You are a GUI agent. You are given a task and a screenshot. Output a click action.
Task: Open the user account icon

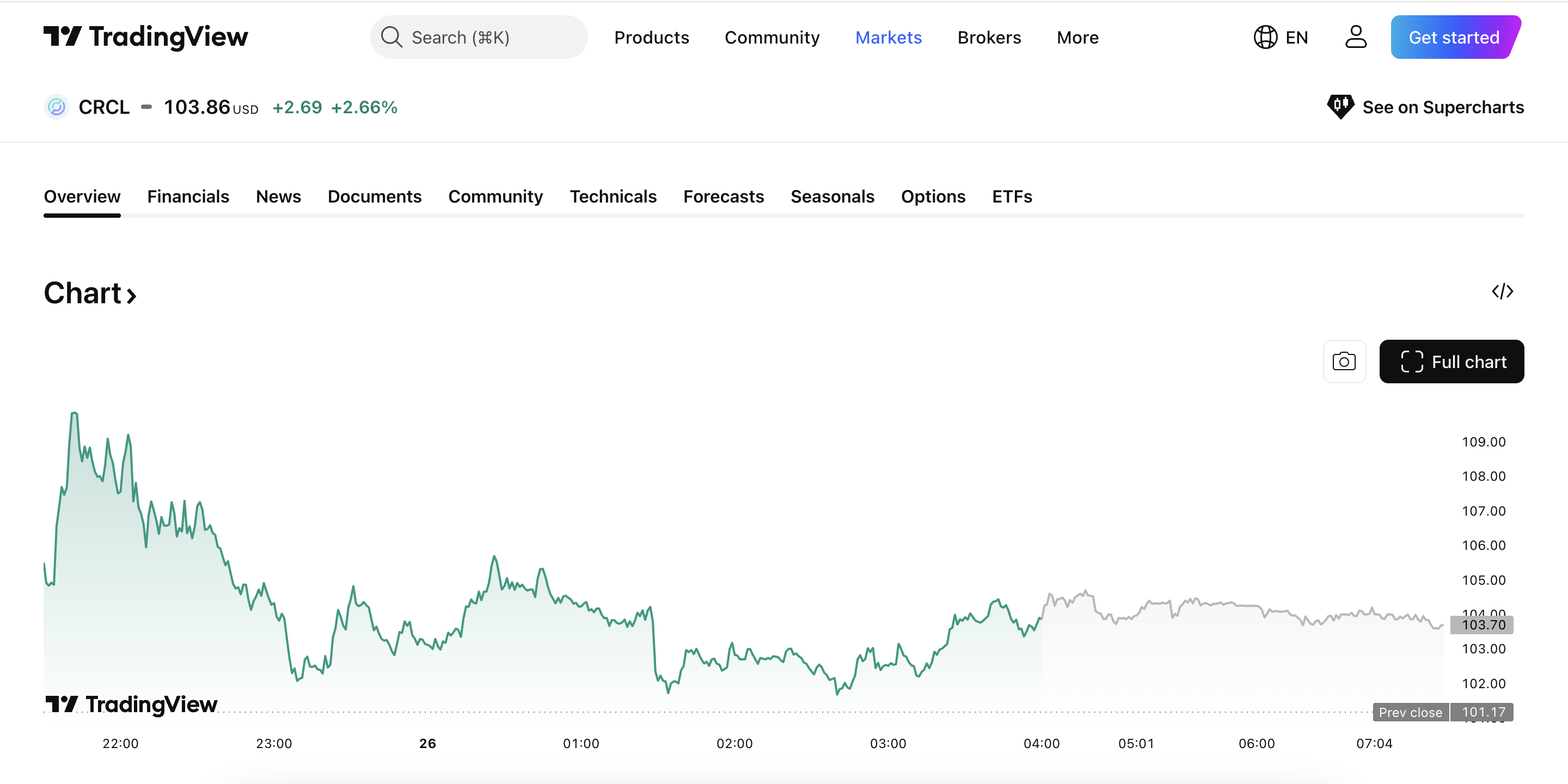point(1356,37)
